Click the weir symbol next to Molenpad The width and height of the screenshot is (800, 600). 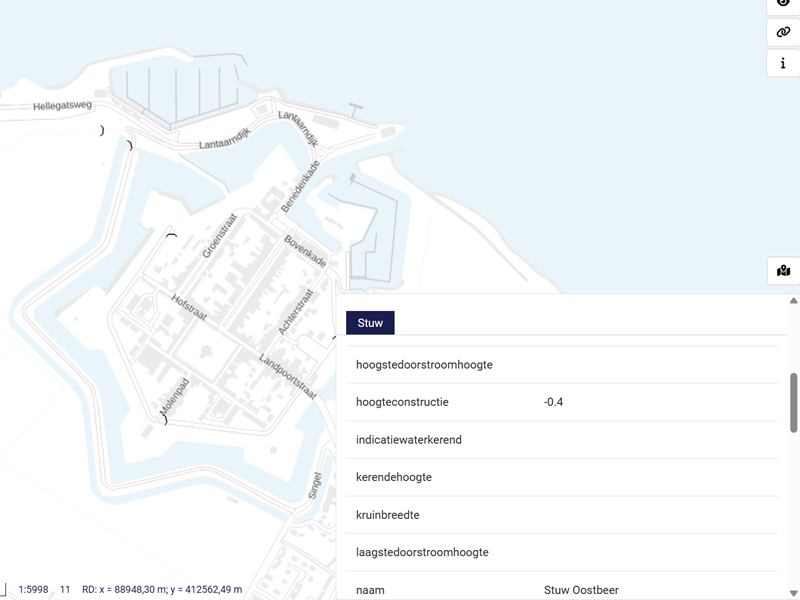pyautogui.click(x=165, y=420)
